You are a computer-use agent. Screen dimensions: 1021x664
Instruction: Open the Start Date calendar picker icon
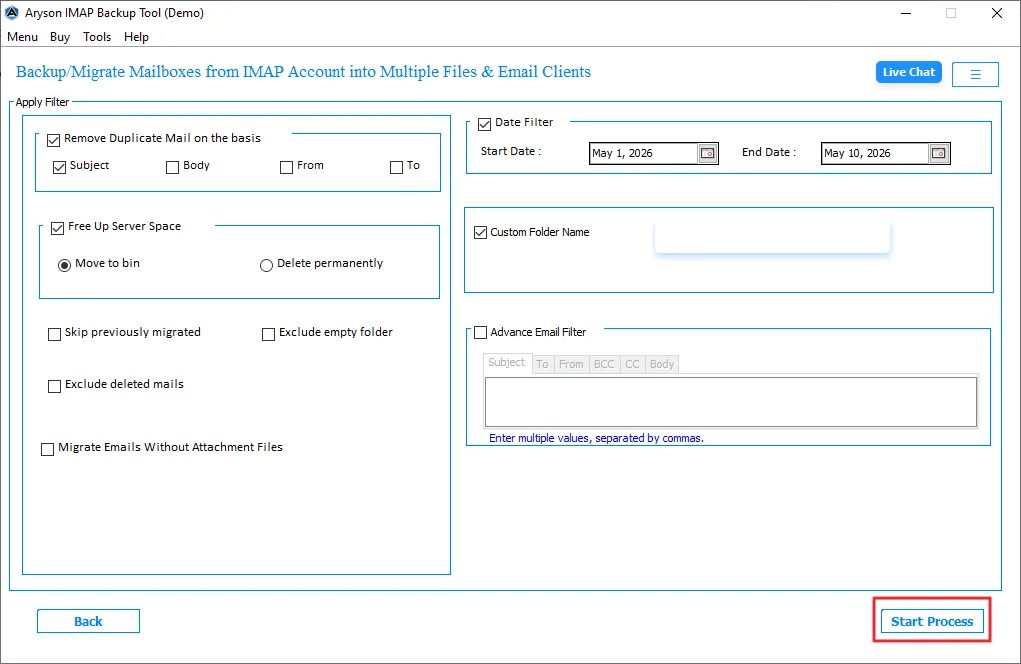[707, 153]
